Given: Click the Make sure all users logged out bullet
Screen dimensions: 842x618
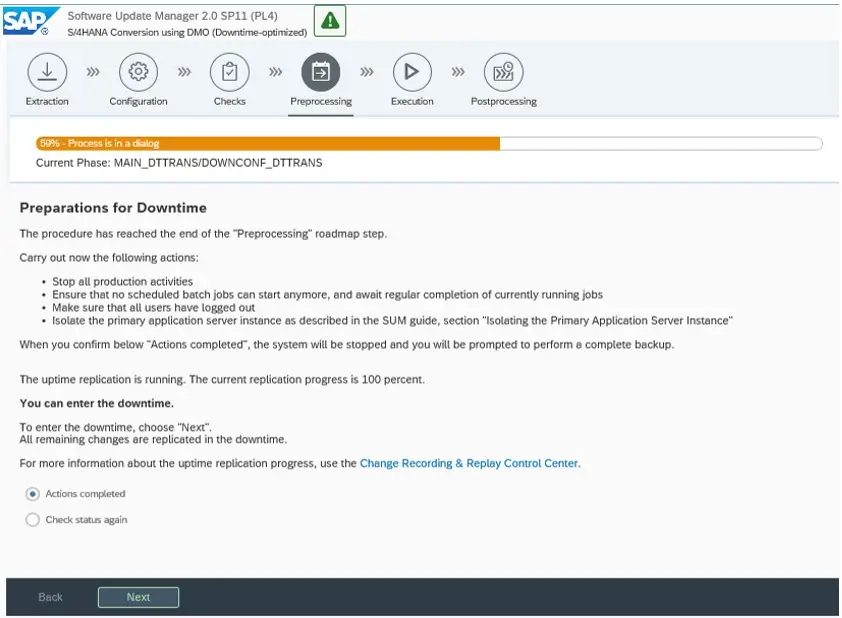Looking at the screenshot, I should [x=154, y=308].
